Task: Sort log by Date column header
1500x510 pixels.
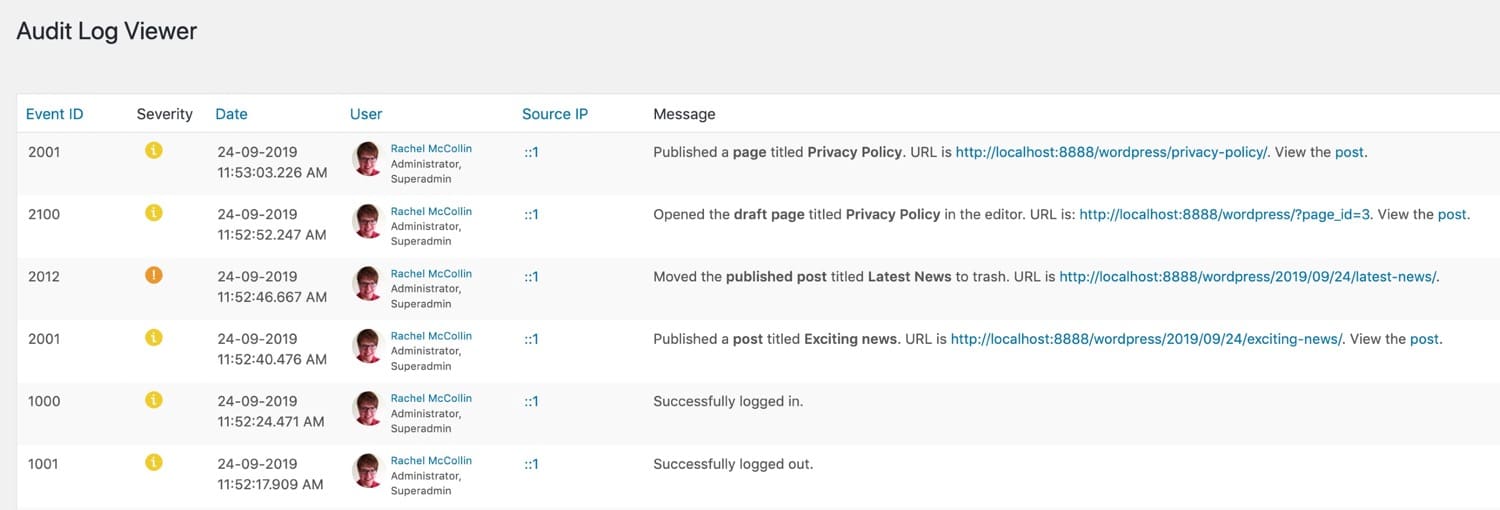Action: (x=231, y=114)
